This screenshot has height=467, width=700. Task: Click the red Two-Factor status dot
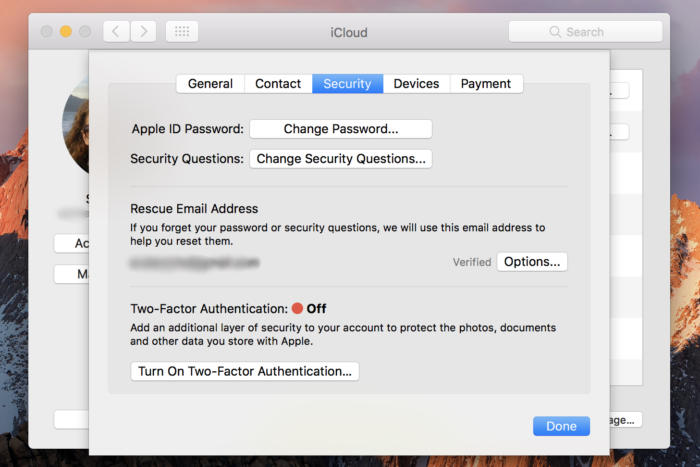pyautogui.click(x=297, y=309)
